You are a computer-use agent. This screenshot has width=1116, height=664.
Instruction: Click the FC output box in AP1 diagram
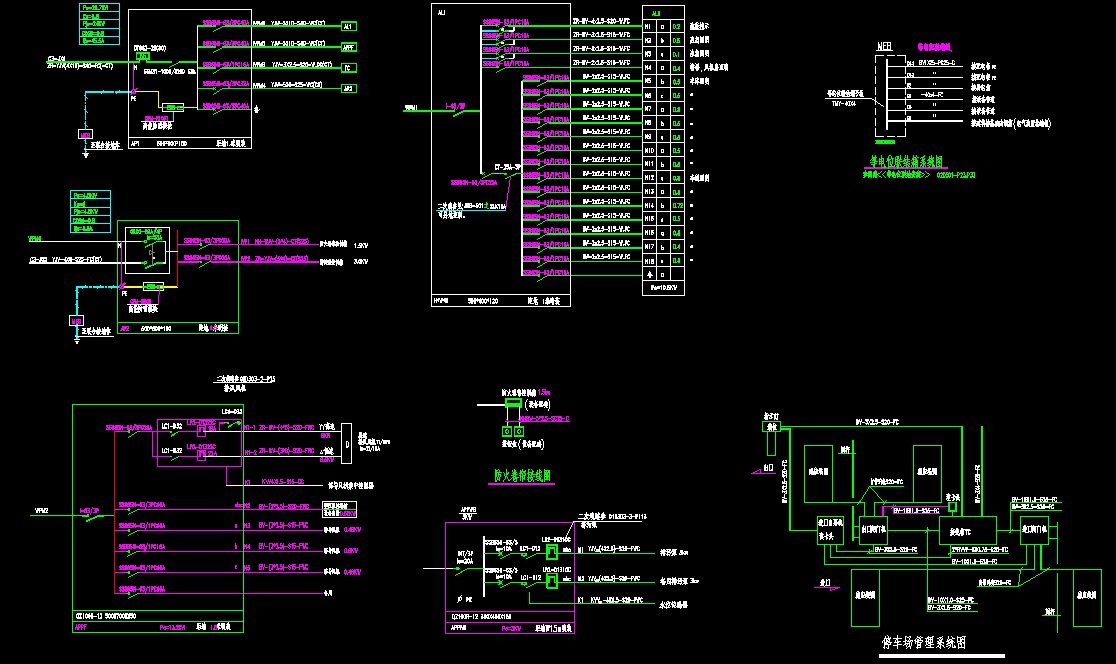pos(348,68)
